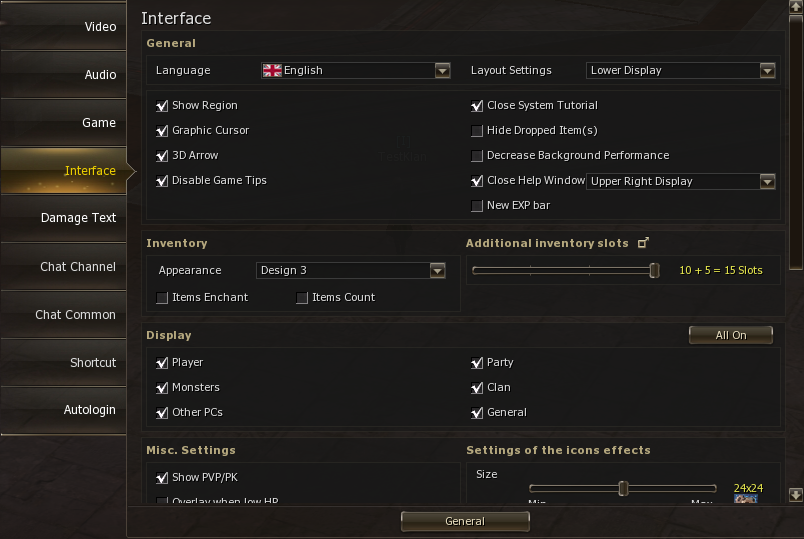
Task: Click the General button at bottom
Action: coord(465,521)
